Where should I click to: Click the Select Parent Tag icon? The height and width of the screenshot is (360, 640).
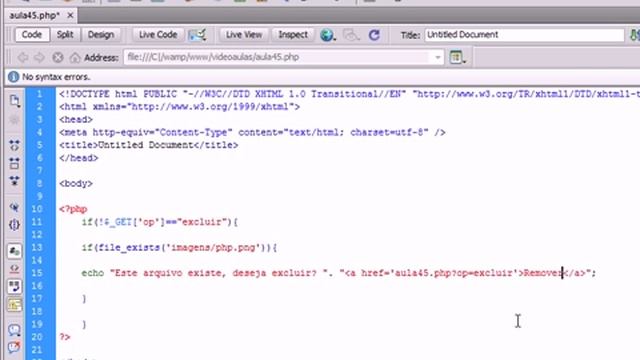pyautogui.click(x=14, y=207)
